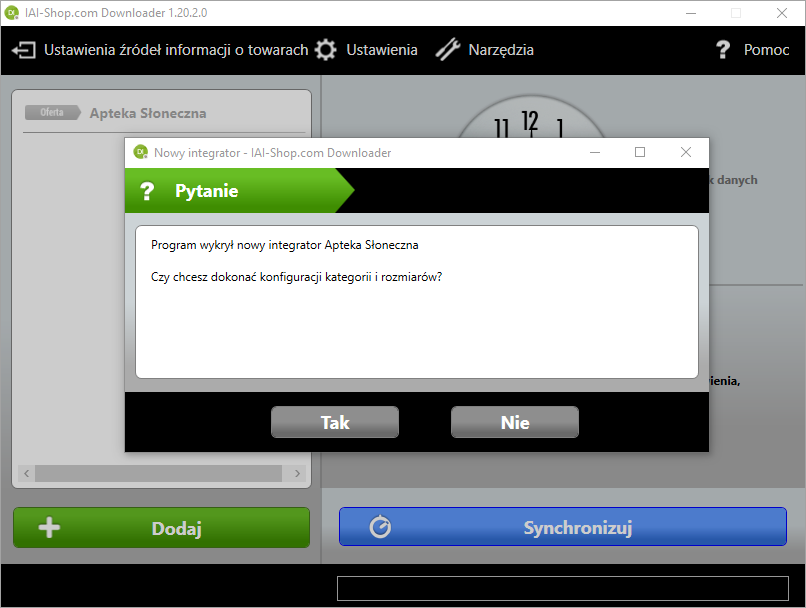
Task: Click the question mark Pomoc icon
Action: pyautogui.click(x=723, y=50)
